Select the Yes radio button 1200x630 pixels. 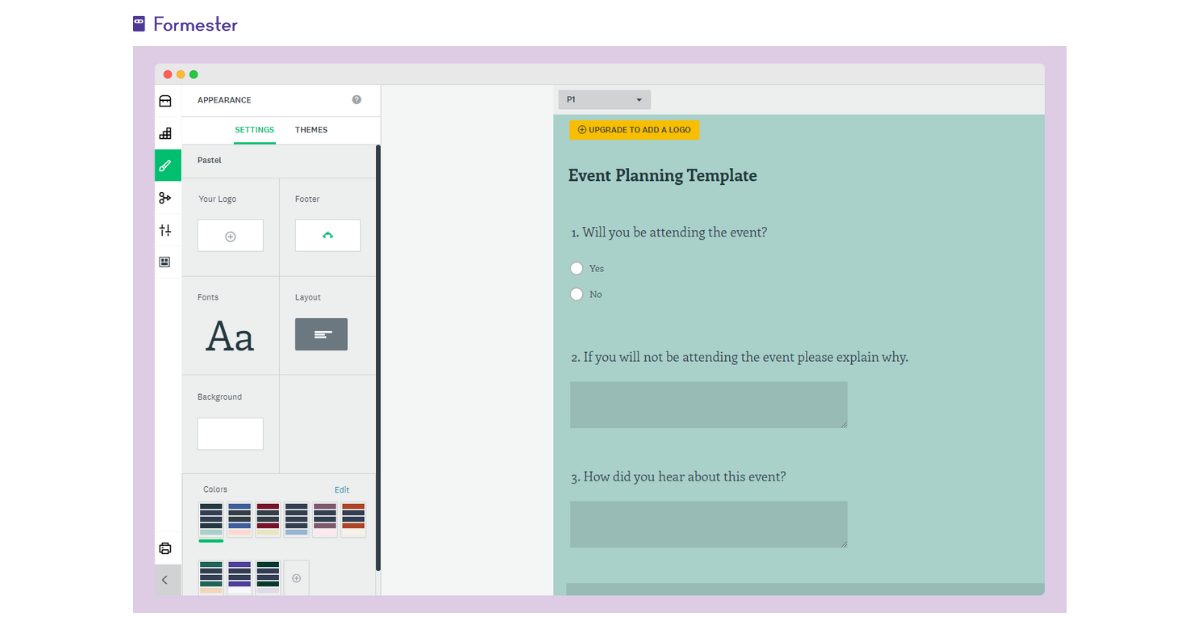tap(576, 268)
